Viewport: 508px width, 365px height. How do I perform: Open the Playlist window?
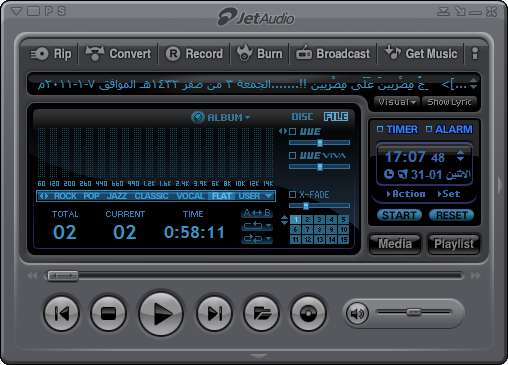pos(454,244)
